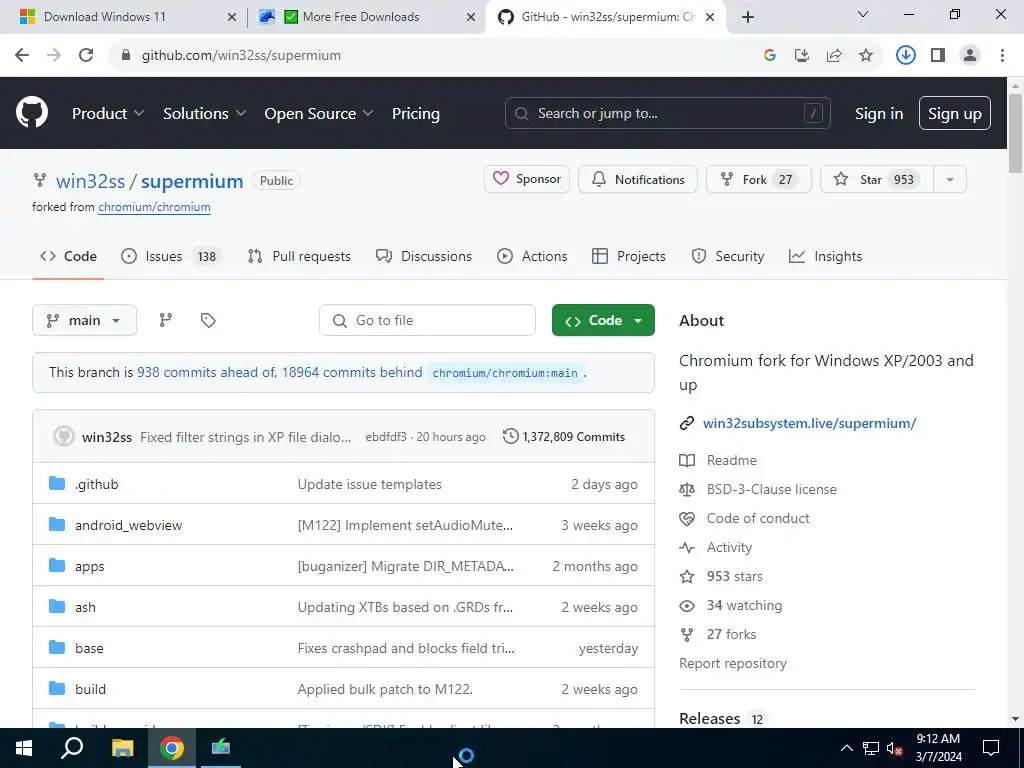The height and width of the screenshot is (768, 1024).
Task: Open win32subsystem.live/supermium/ link
Action: [x=809, y=423]
